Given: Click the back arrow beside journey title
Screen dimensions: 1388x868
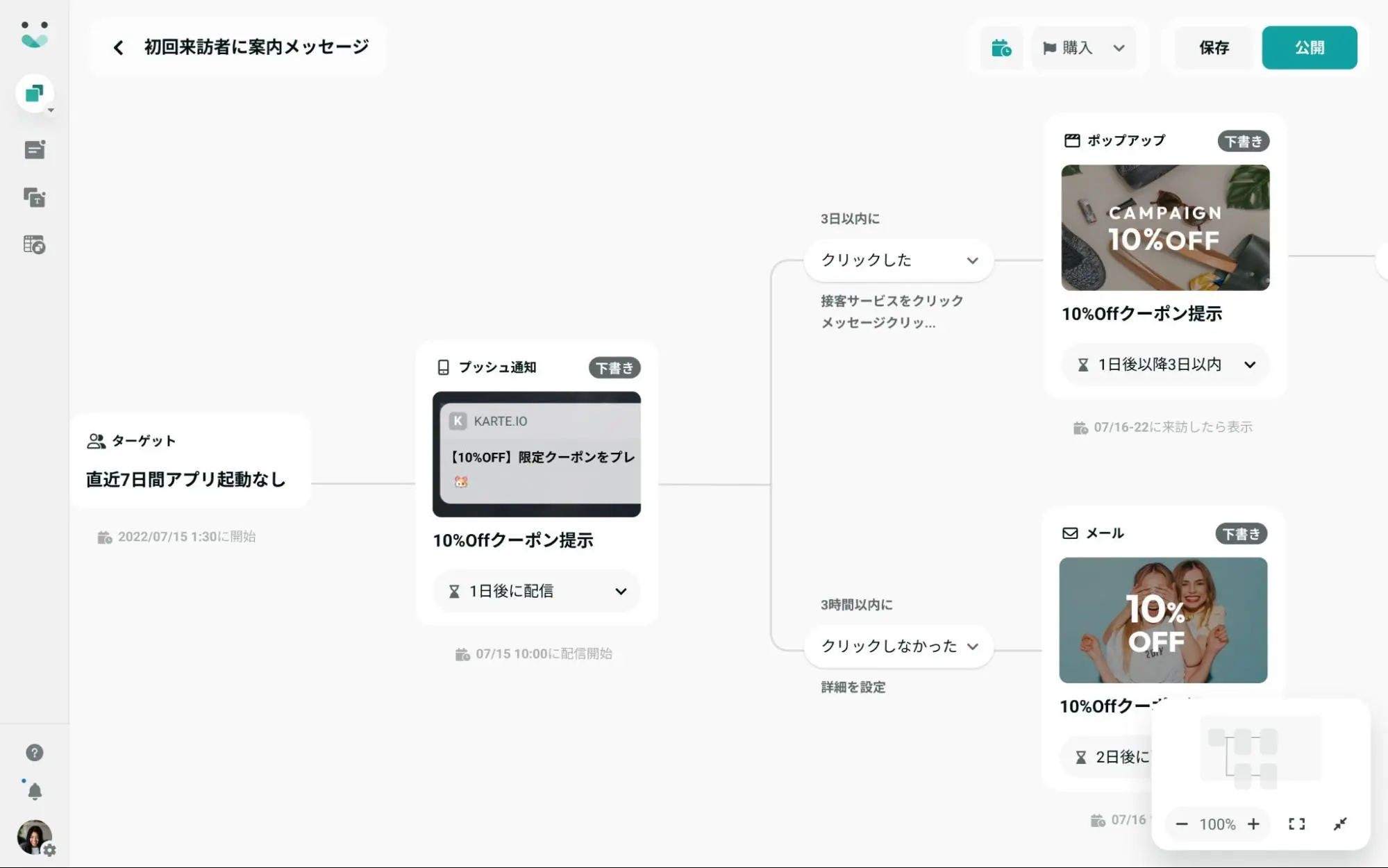Looking at the screenshot, I should pyautogui.click(x=118, y=47).
